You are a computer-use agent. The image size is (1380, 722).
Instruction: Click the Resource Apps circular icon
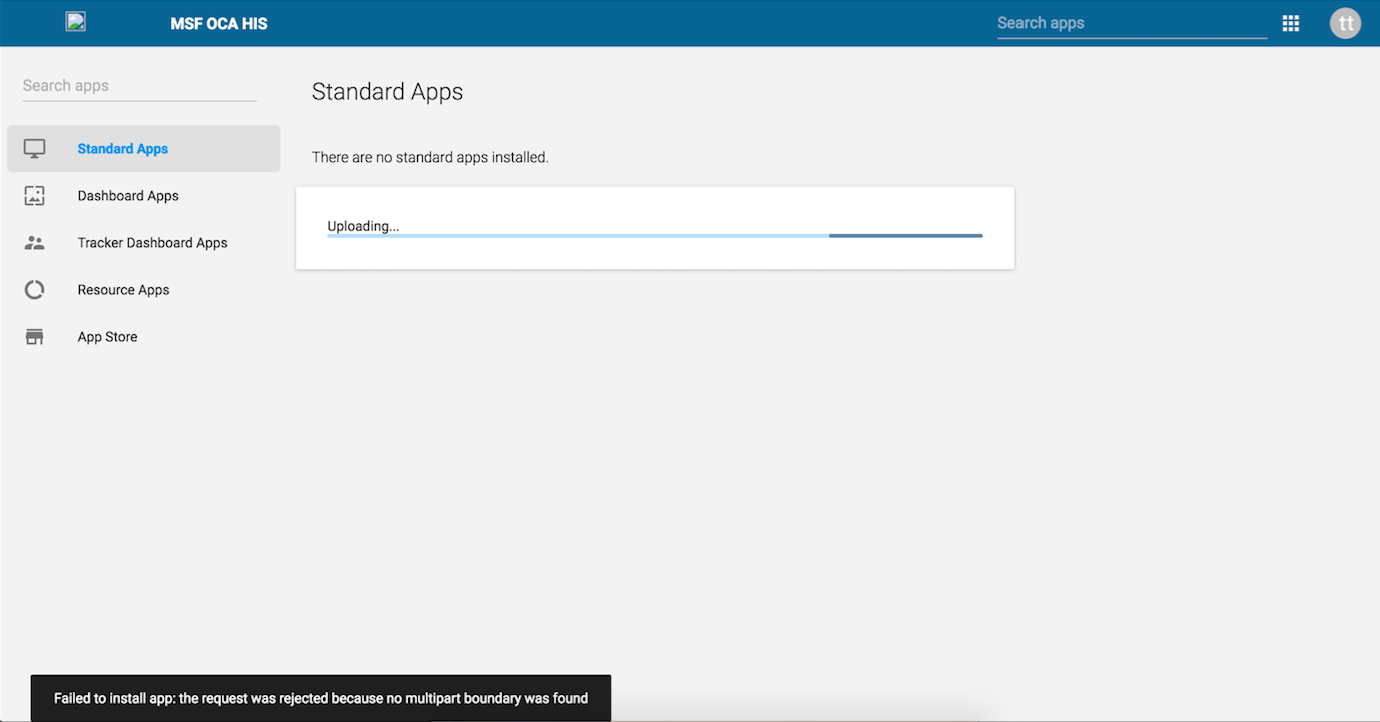pyautogui.click(x=35, y=290)
